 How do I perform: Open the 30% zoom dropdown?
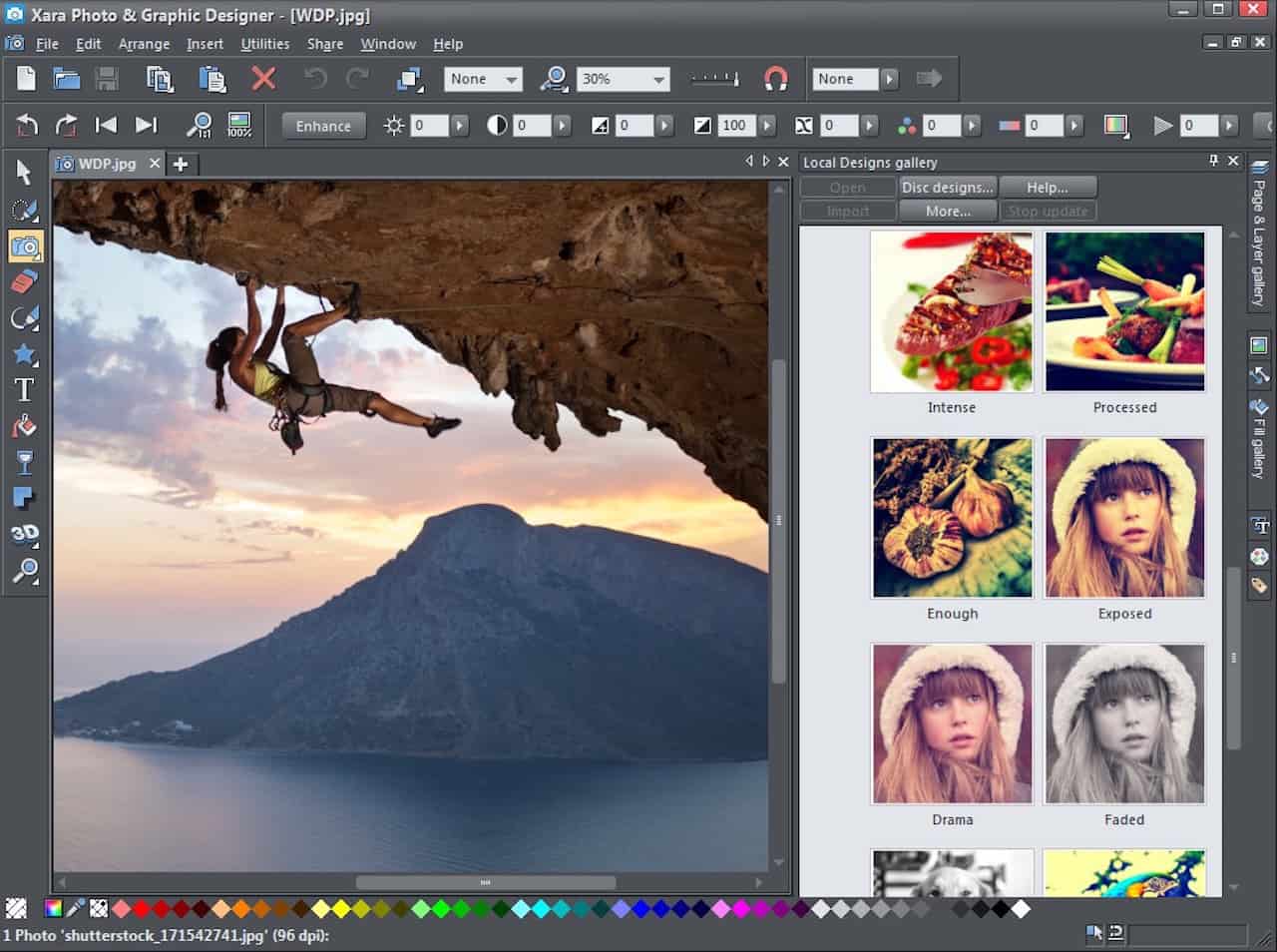point(658,79)
